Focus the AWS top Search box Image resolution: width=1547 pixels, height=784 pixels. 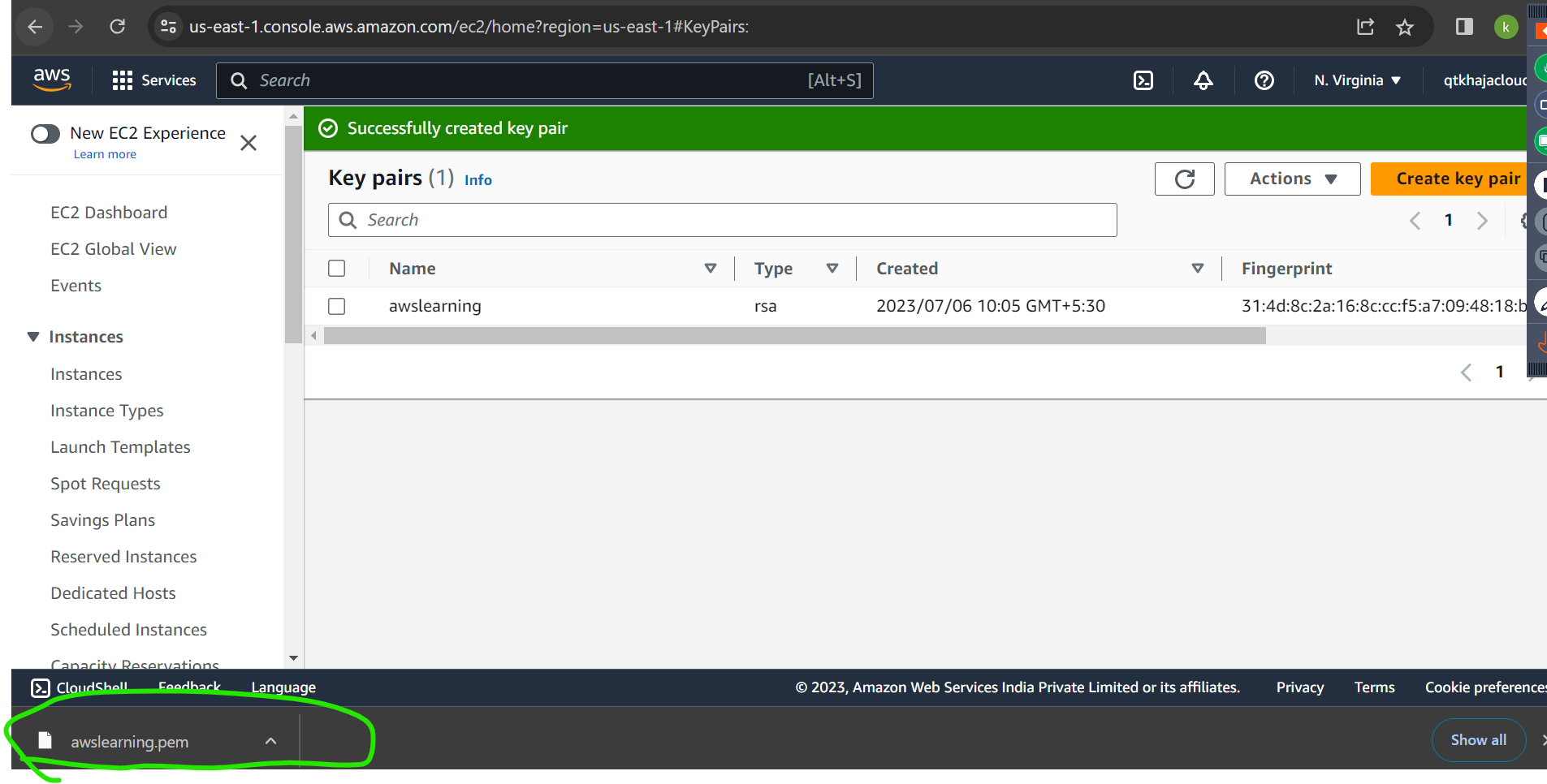(x=545, y=80)
